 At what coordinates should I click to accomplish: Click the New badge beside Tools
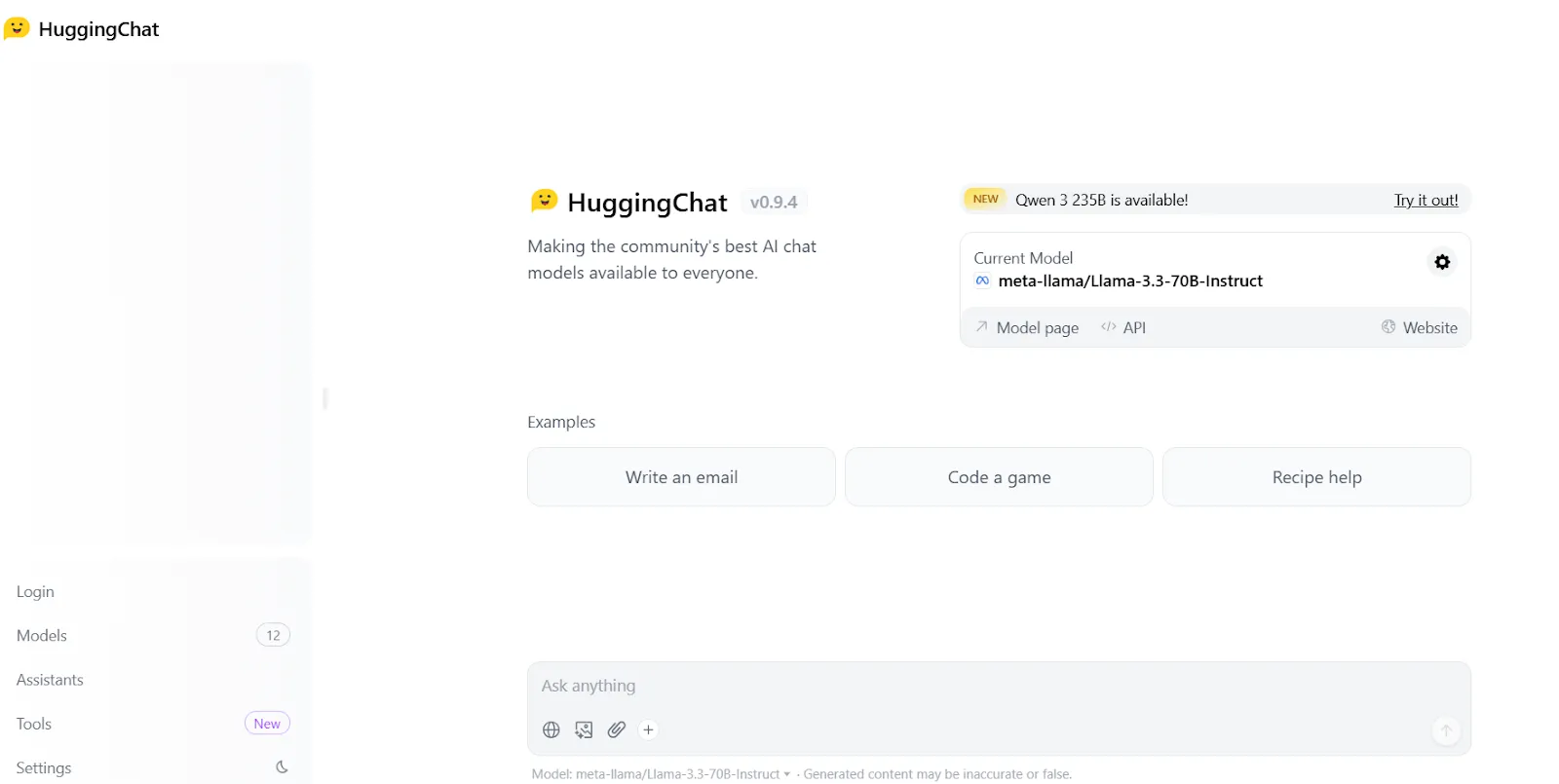[267, 724]
